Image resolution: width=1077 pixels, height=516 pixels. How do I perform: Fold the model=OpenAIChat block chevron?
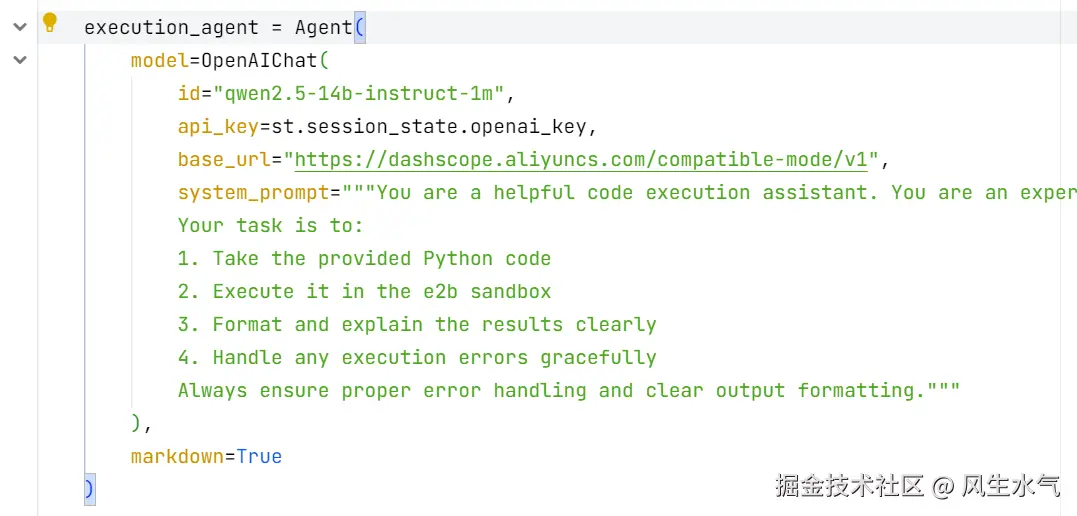(19, 61)
